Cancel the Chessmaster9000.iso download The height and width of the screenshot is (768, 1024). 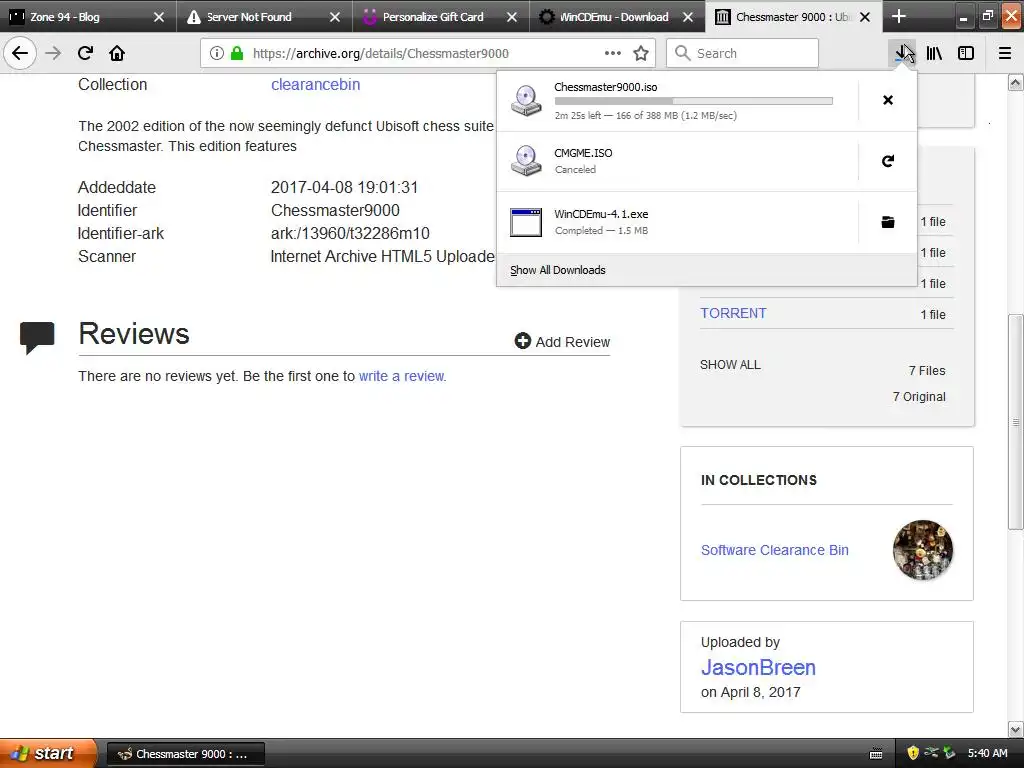pyautogui.click(x=888, y=100)
